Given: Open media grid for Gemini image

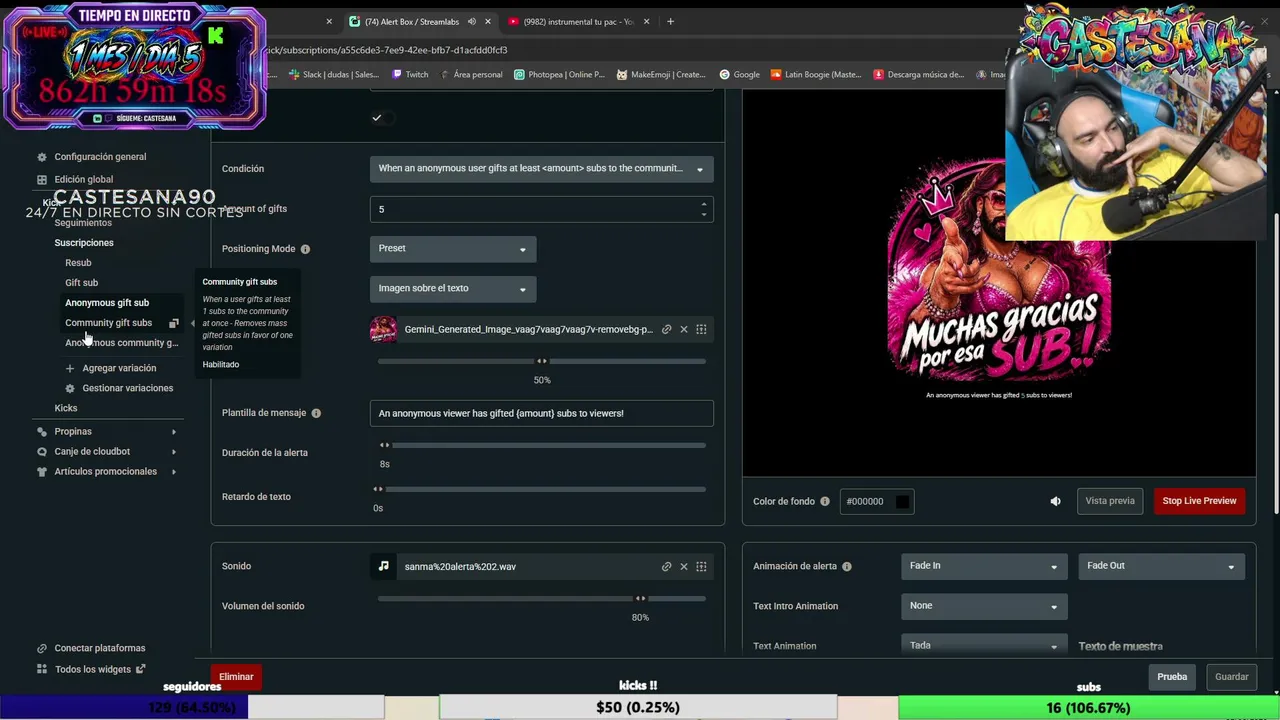Looking at the screenshot, I should click(x=701, y=329).
